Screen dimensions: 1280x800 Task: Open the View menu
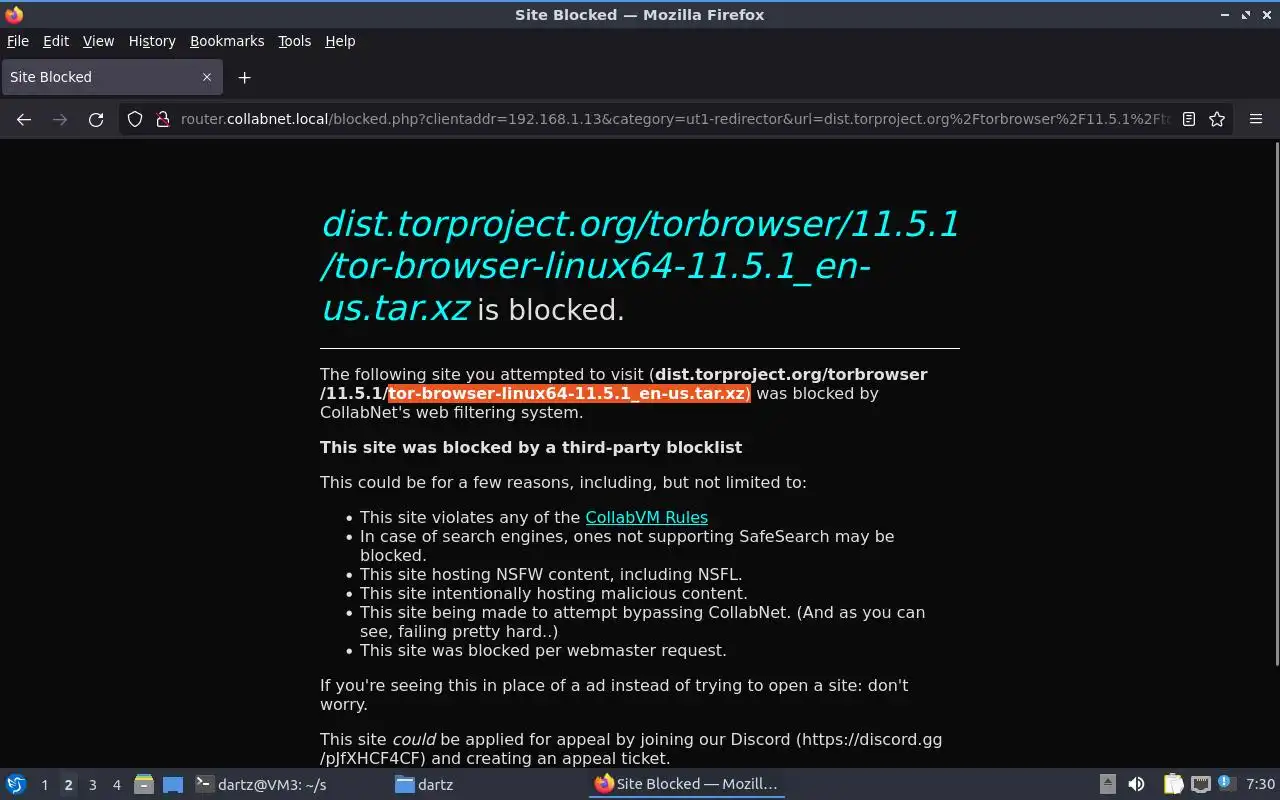[98, 41]
